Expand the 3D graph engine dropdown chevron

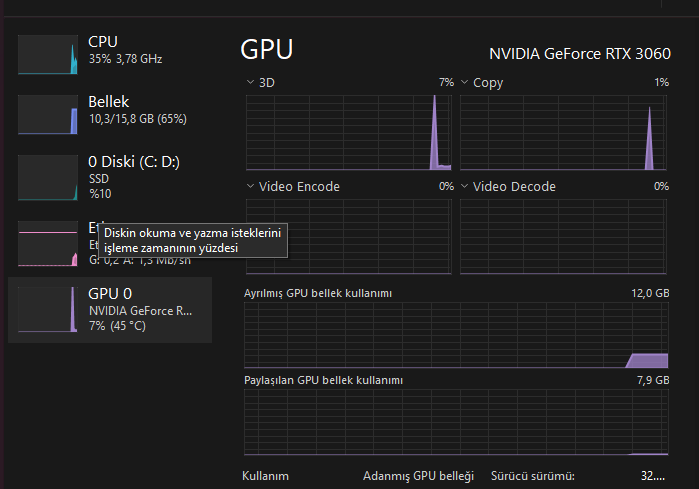pyautogui.click(x=250, y=82)
